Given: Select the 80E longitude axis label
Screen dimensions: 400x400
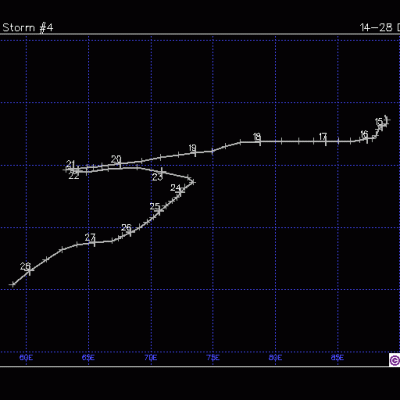Looking at the screenshot, I should [x=275, y=358].
